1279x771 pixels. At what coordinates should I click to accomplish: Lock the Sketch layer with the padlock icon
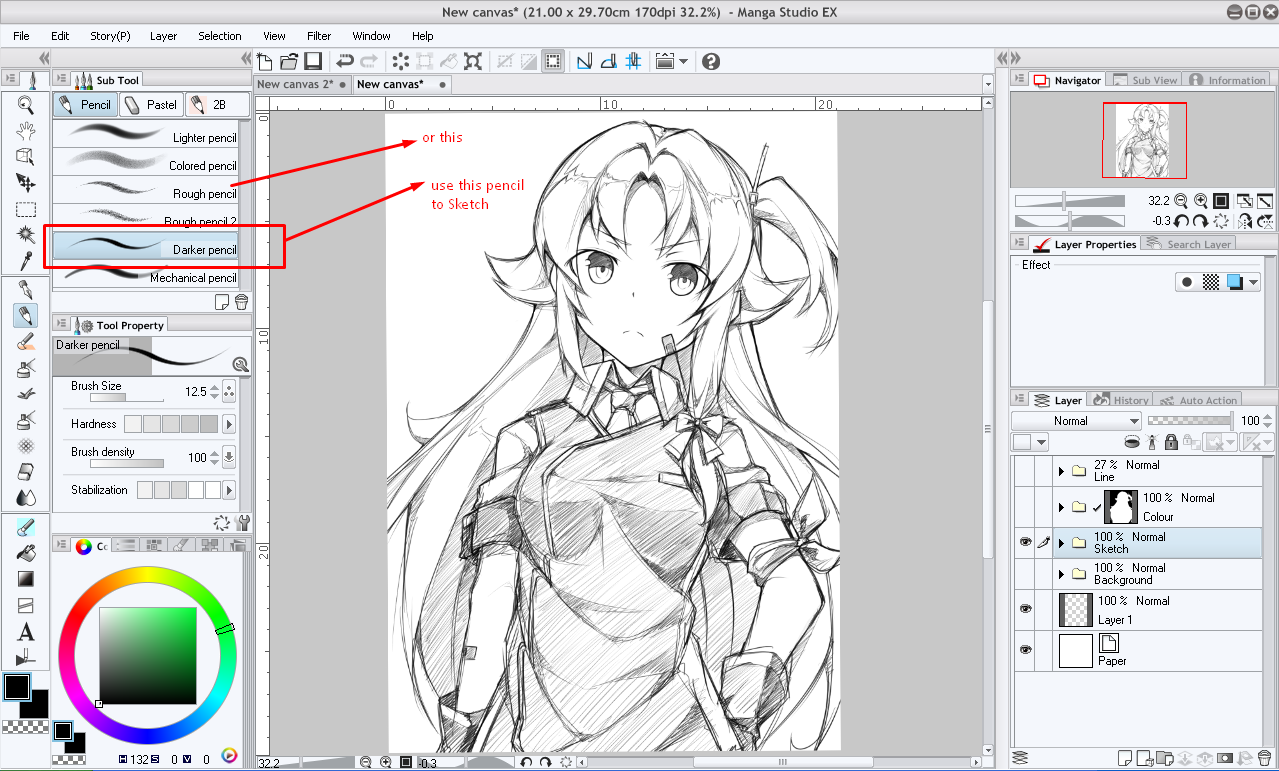(x=1171, y=443)
